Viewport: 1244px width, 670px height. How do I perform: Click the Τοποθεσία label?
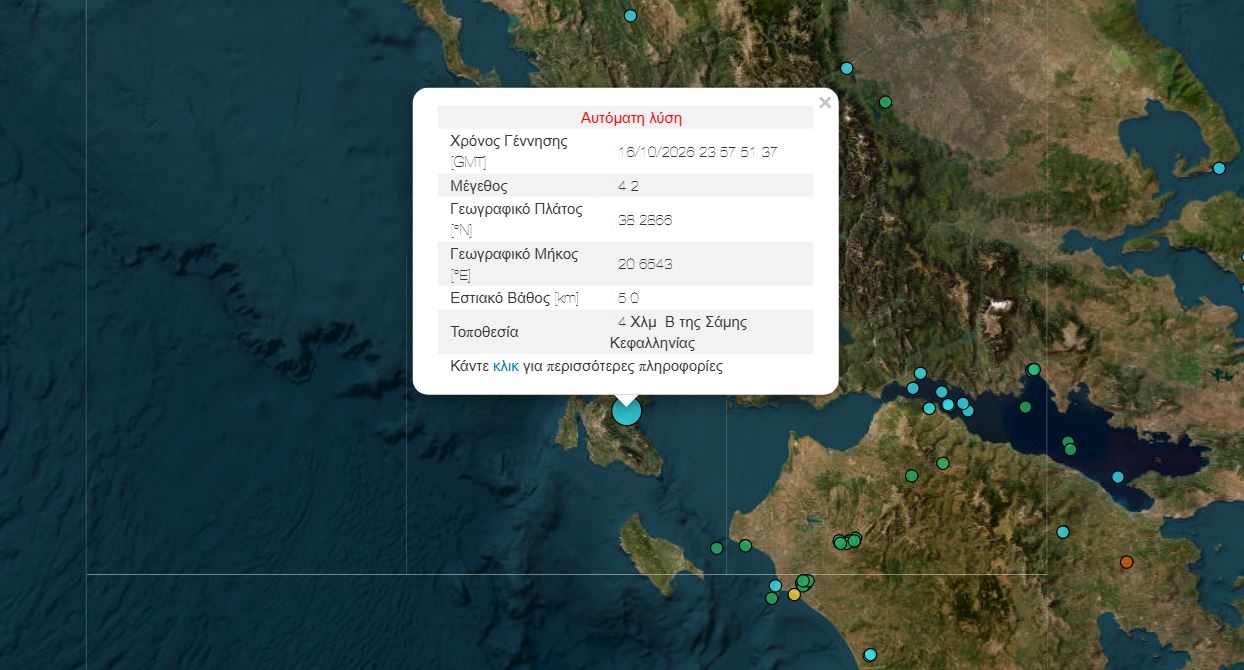point(485,332)
